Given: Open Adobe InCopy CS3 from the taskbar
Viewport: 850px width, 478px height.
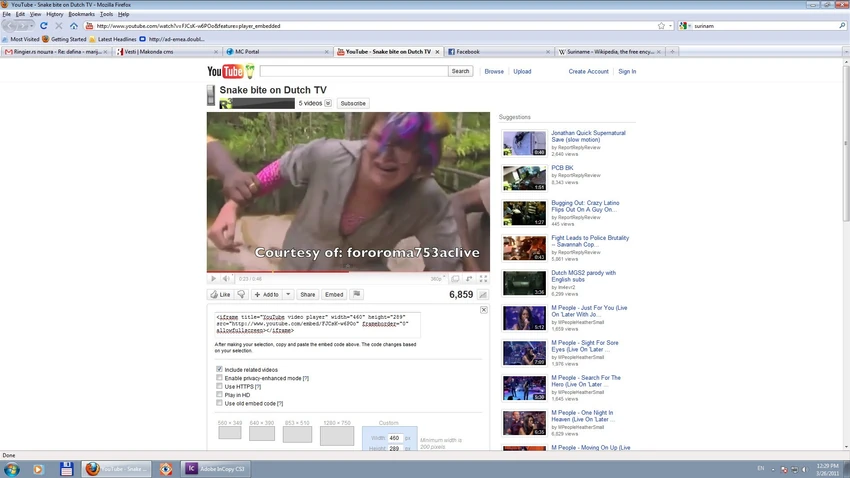Looking at the screenshot, I should pos(215,468).
